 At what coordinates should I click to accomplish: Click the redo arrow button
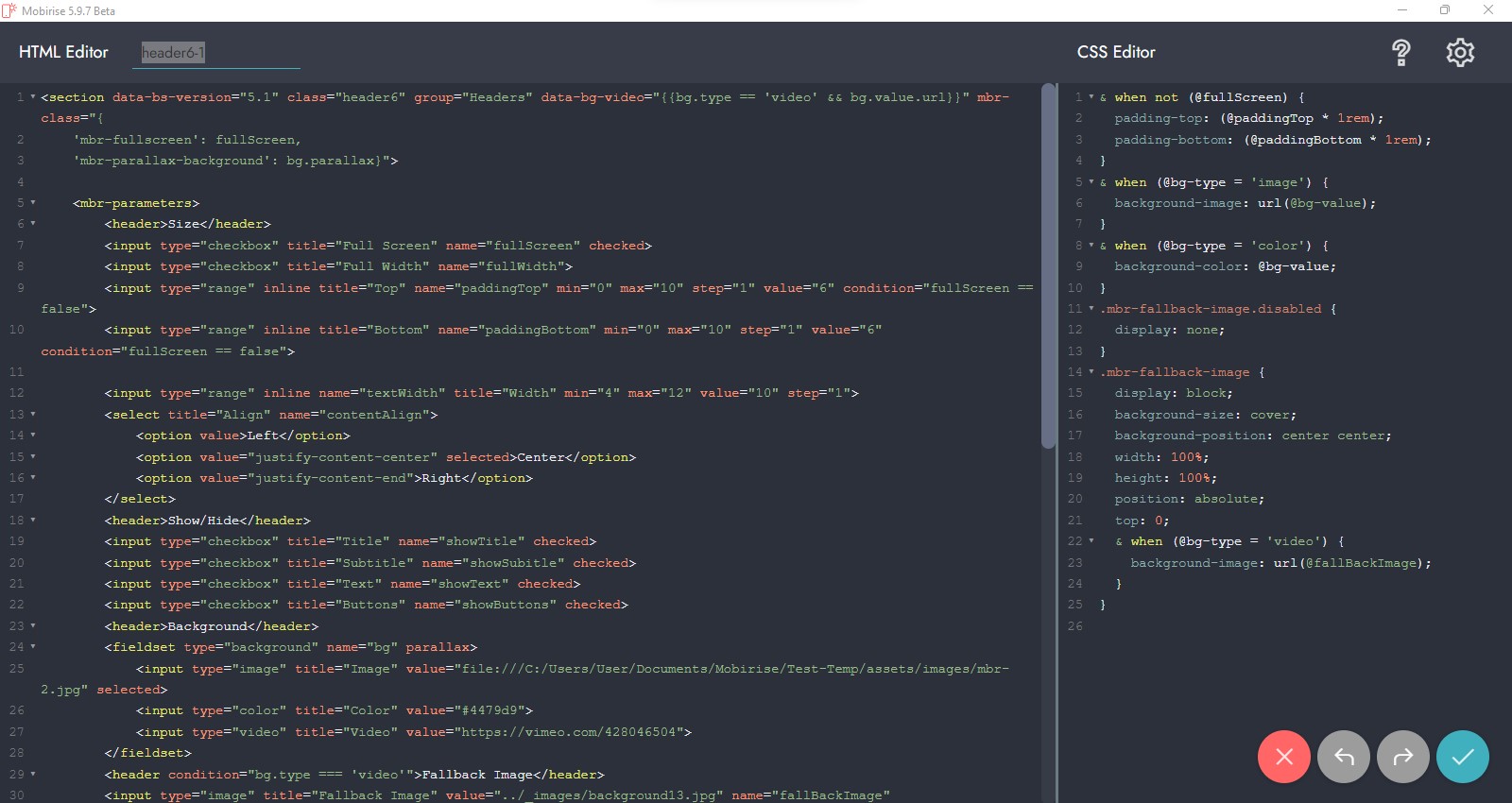pyautogui.click(x=1402, y=757)
